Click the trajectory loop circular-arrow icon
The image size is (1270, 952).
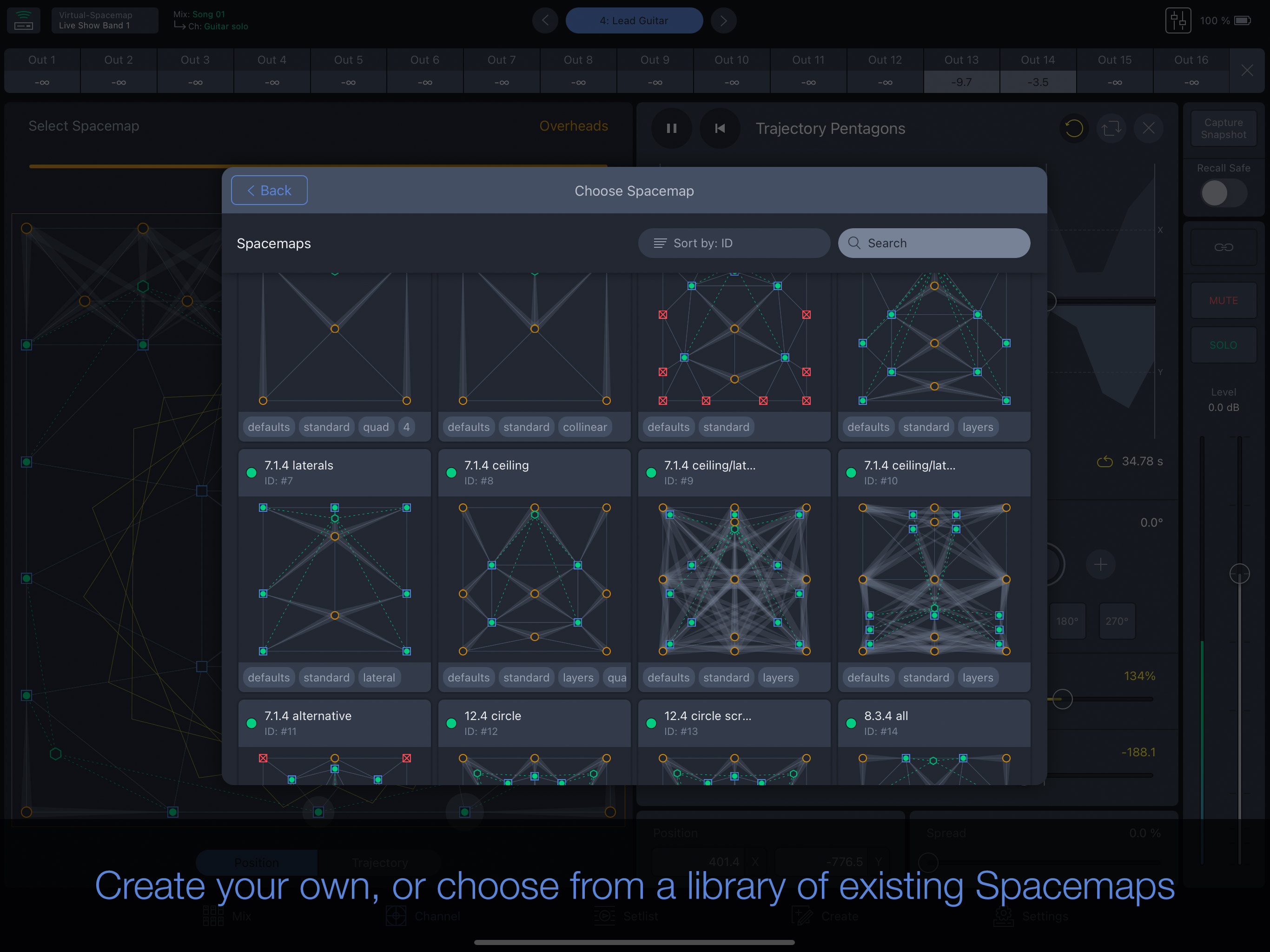[1074, 128]
